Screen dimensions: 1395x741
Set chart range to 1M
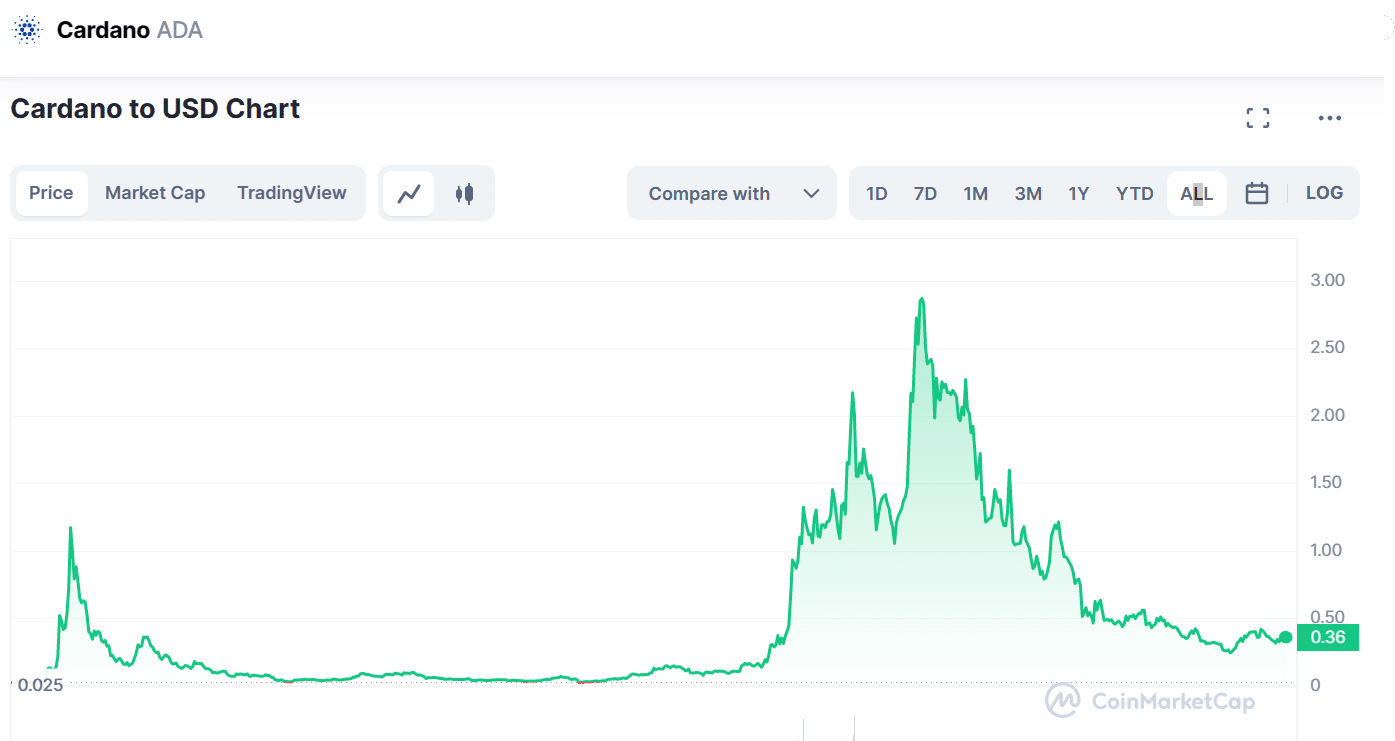[976, 193]
